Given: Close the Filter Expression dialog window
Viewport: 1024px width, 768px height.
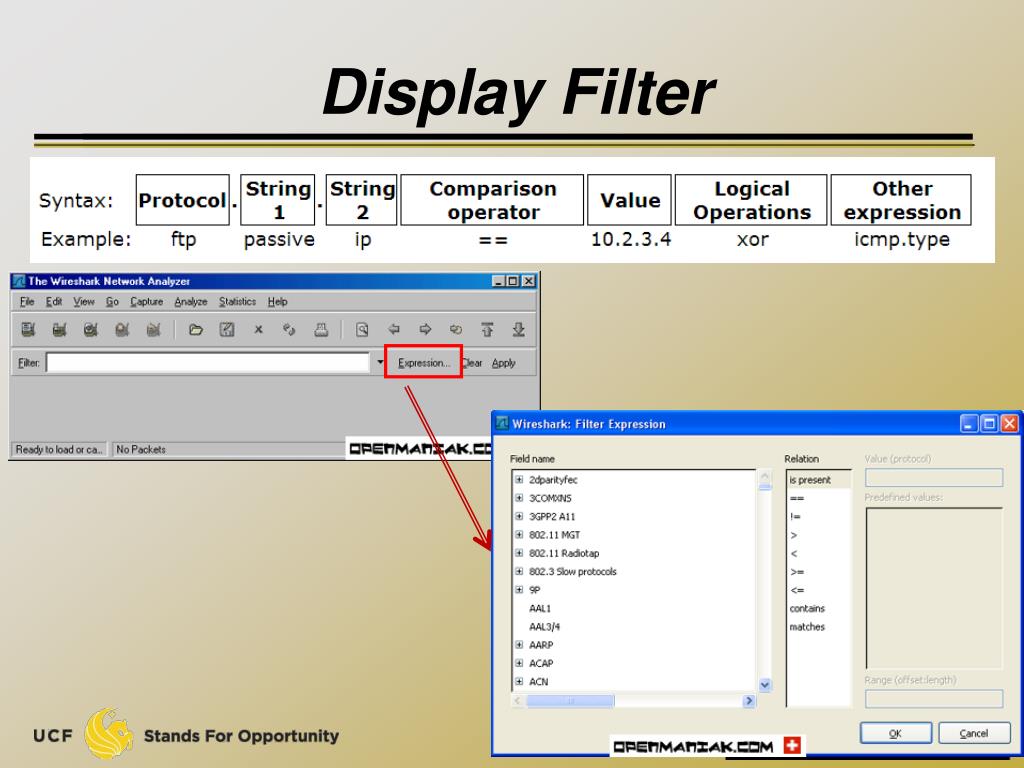Looking at the screenshot, I should click(1009, 423).
